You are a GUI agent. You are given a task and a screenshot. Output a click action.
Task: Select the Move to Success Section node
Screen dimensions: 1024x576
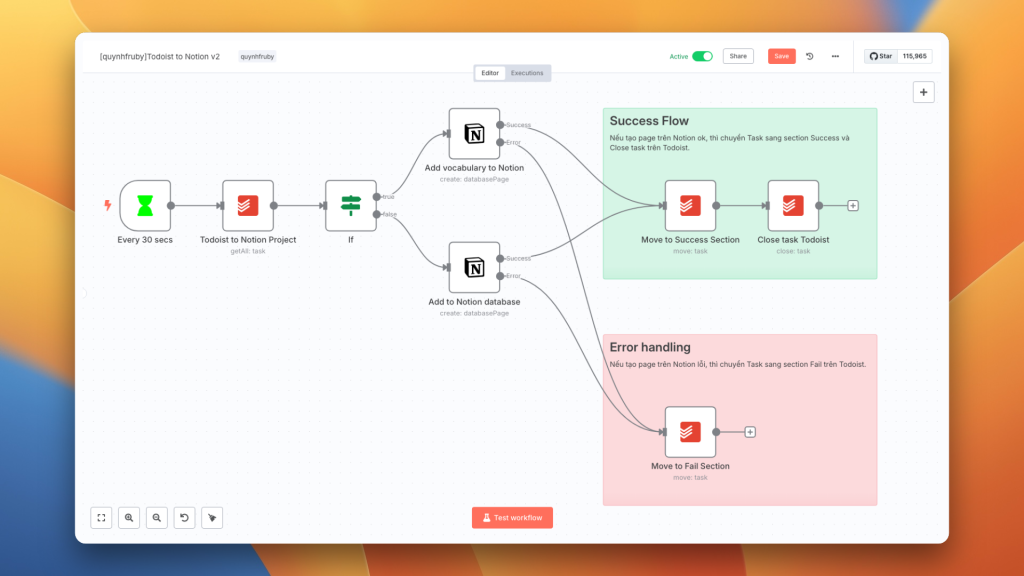pos(690,206)
